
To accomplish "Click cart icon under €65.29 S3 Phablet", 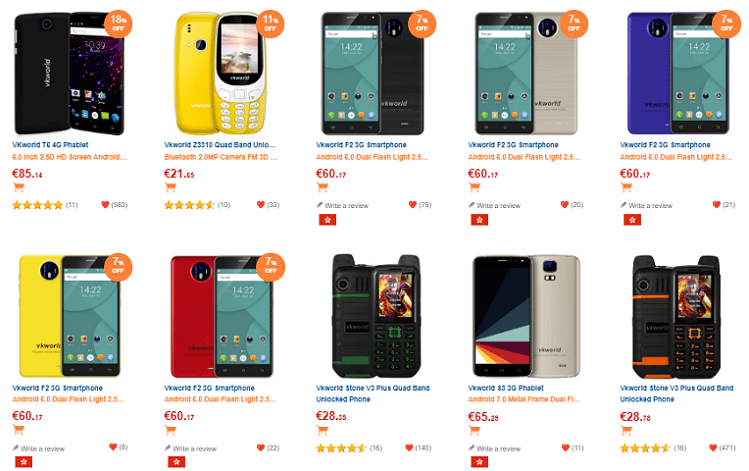I will (x=474, y=430).
